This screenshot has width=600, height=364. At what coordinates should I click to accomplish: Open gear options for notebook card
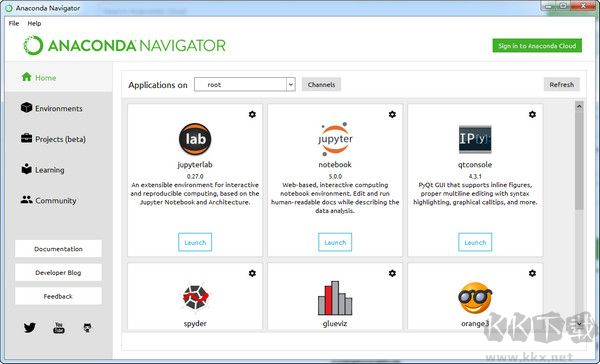392,114
